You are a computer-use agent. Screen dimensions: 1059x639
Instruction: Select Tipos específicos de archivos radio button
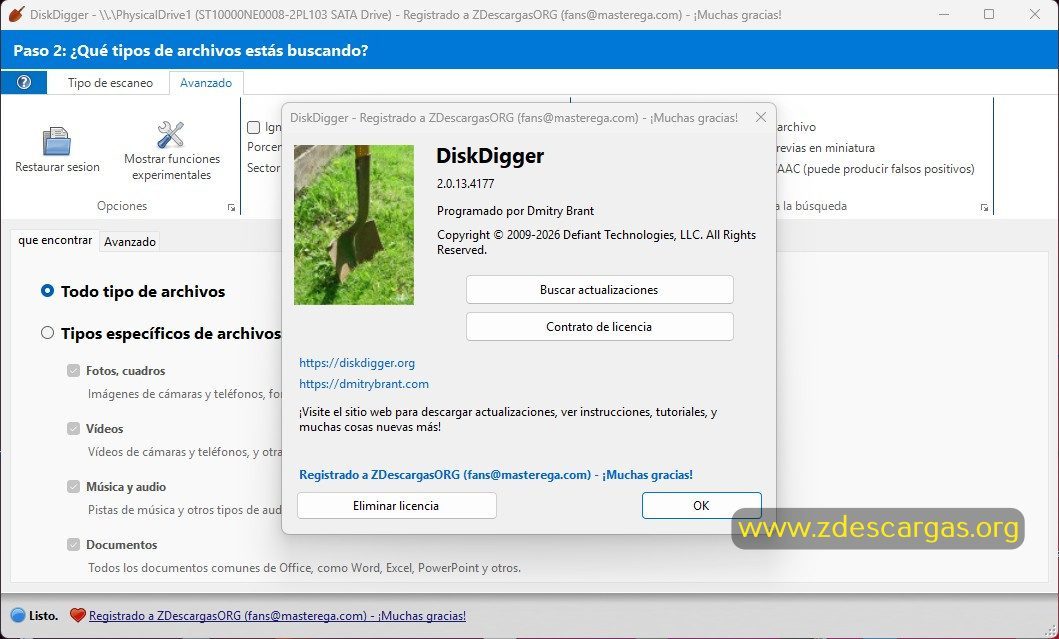pyautogui.click(x=47, y=333)
